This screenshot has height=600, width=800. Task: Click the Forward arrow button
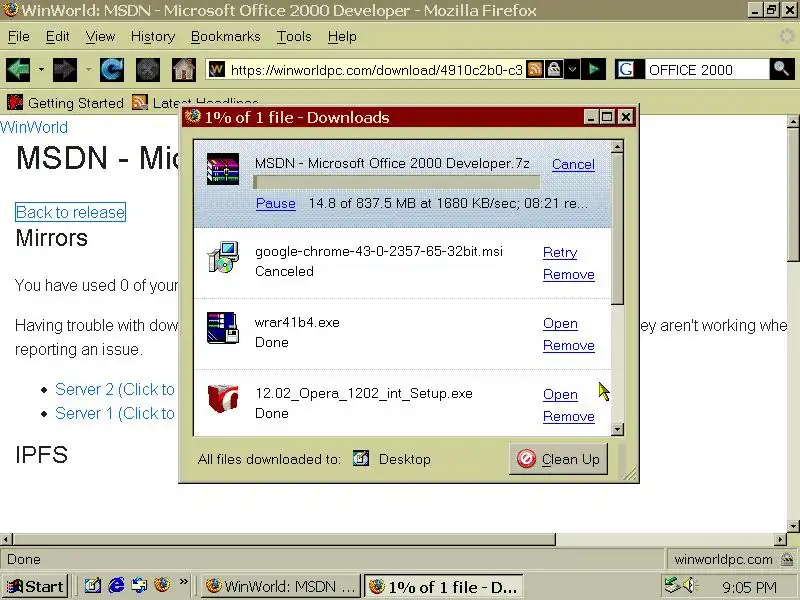point(65,69)
